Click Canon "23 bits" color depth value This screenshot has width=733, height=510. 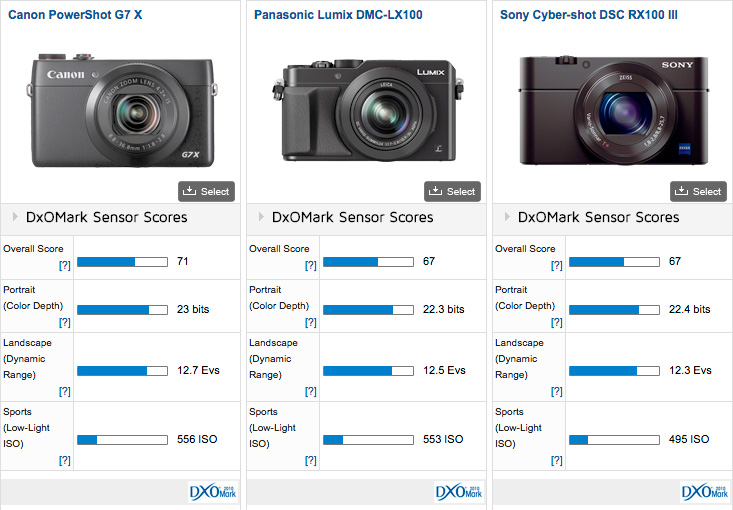click(x=193, y=309)
